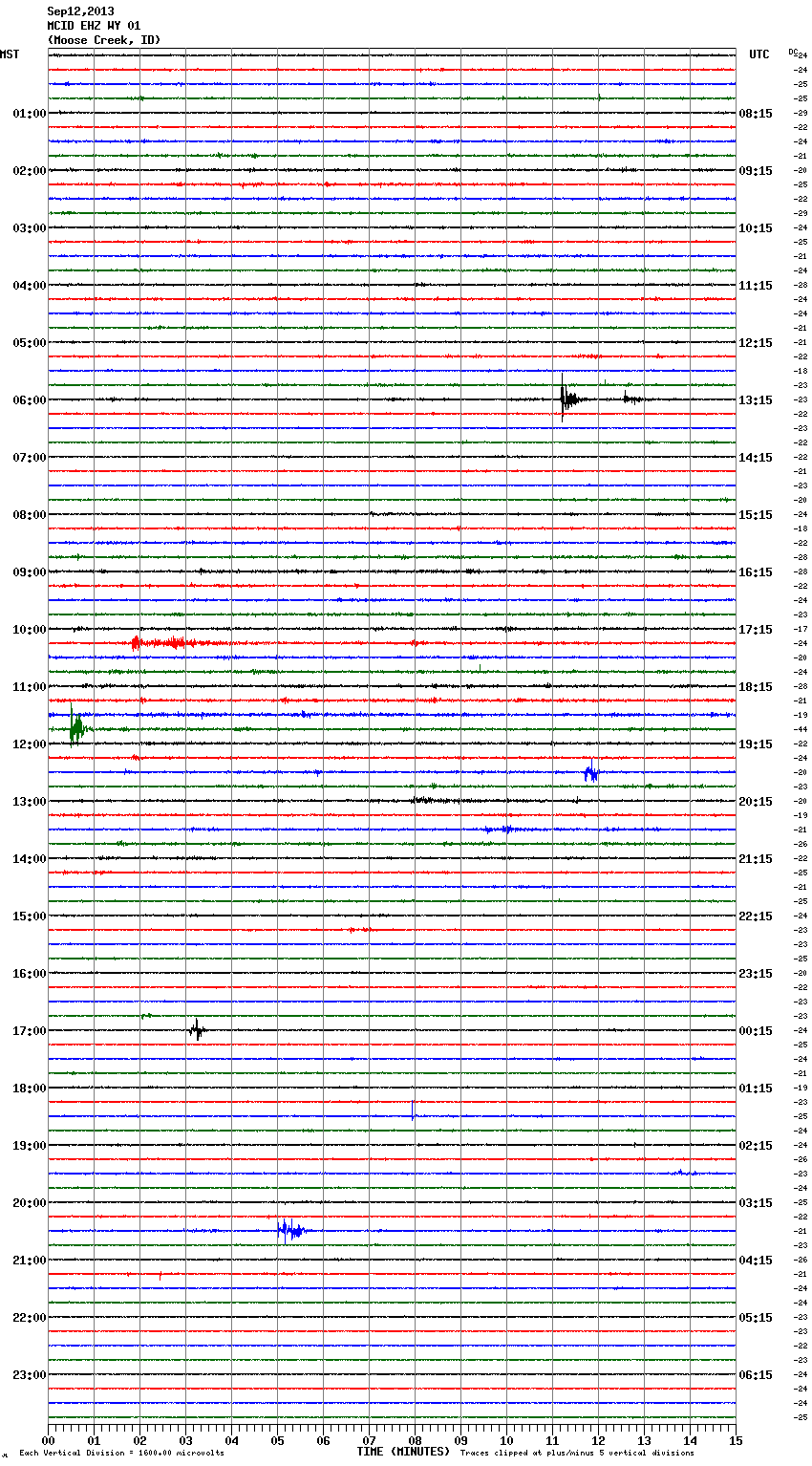The height and width of the screenshot is (1466, 812).
Task: Click the '11:15' UTC time label
Action: [x=756, y=285]
